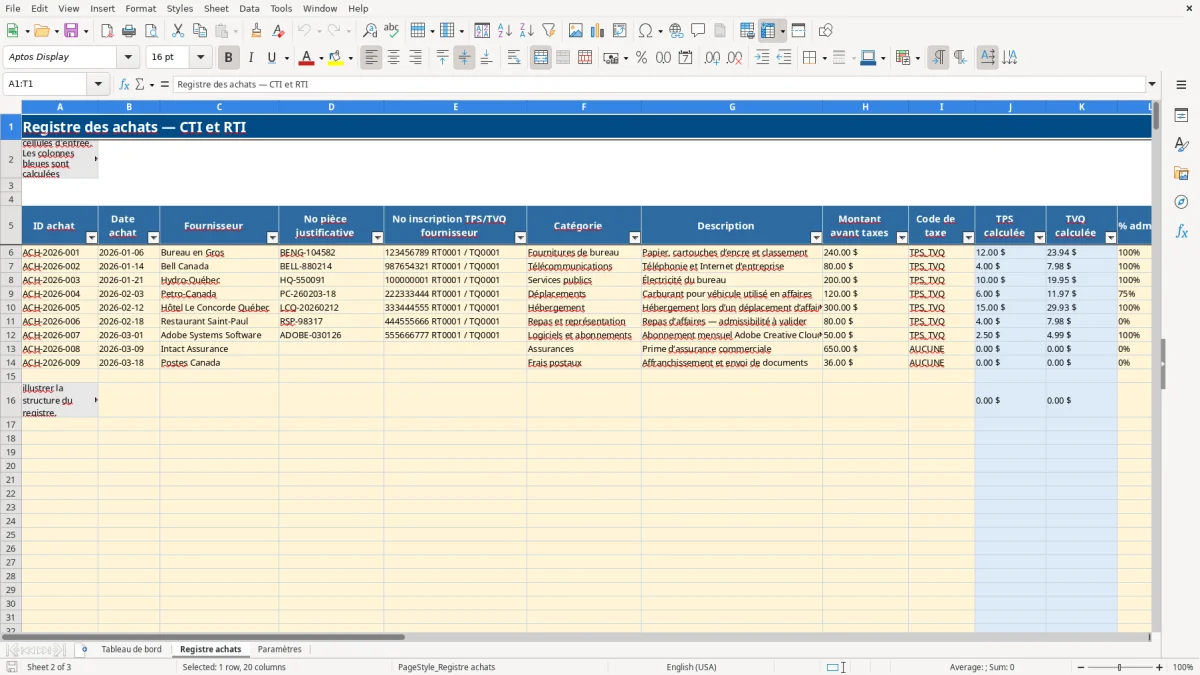Open the font color dropdown arrow

pos(321,58)
